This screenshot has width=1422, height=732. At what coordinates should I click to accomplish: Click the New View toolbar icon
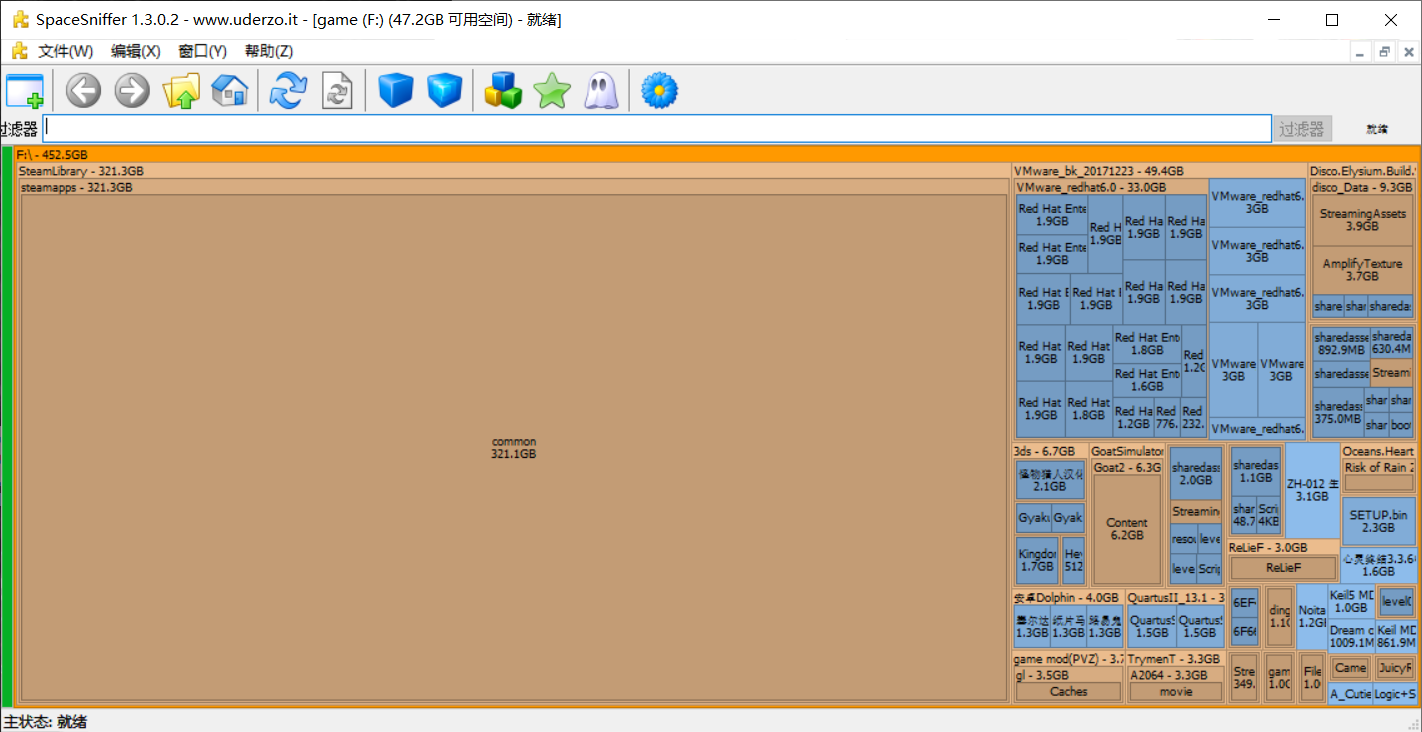[x=25, y=91]
